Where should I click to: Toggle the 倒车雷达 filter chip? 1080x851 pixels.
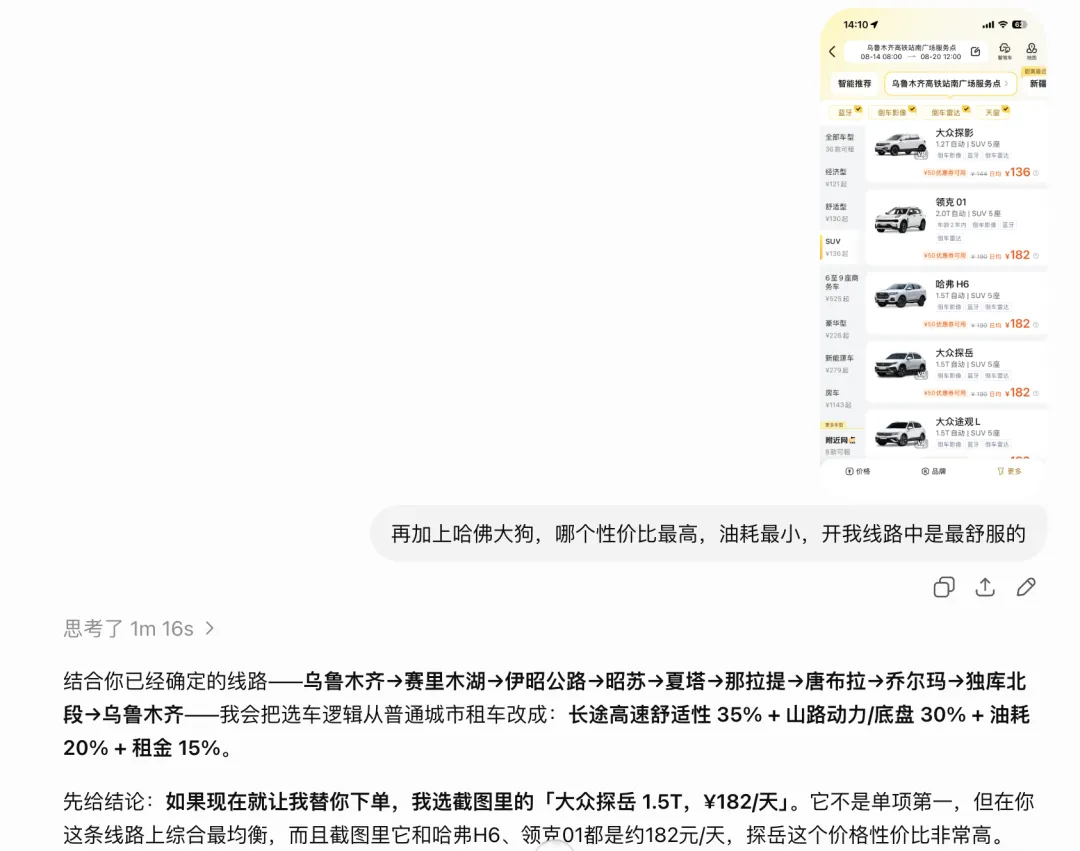(x=946, y=112)
